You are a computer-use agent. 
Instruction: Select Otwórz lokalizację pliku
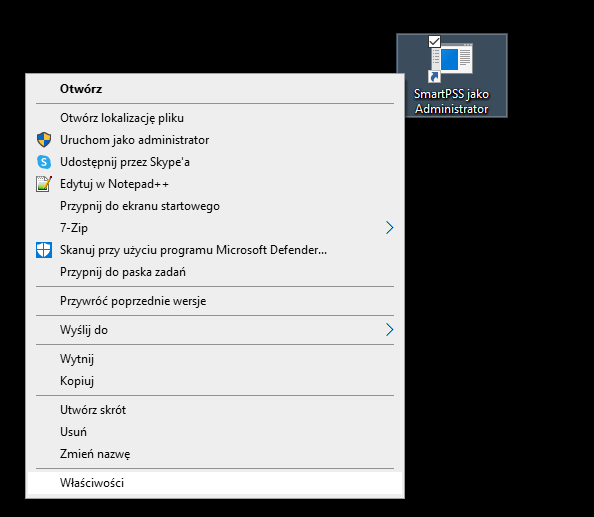tap(215, 118)
